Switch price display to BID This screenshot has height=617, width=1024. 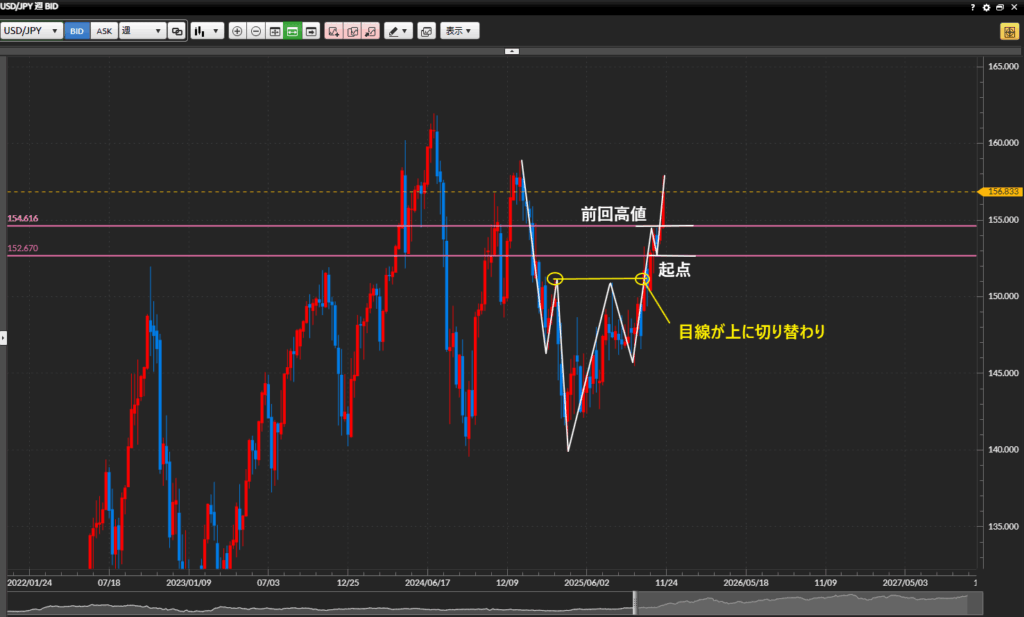click(77, 31)
